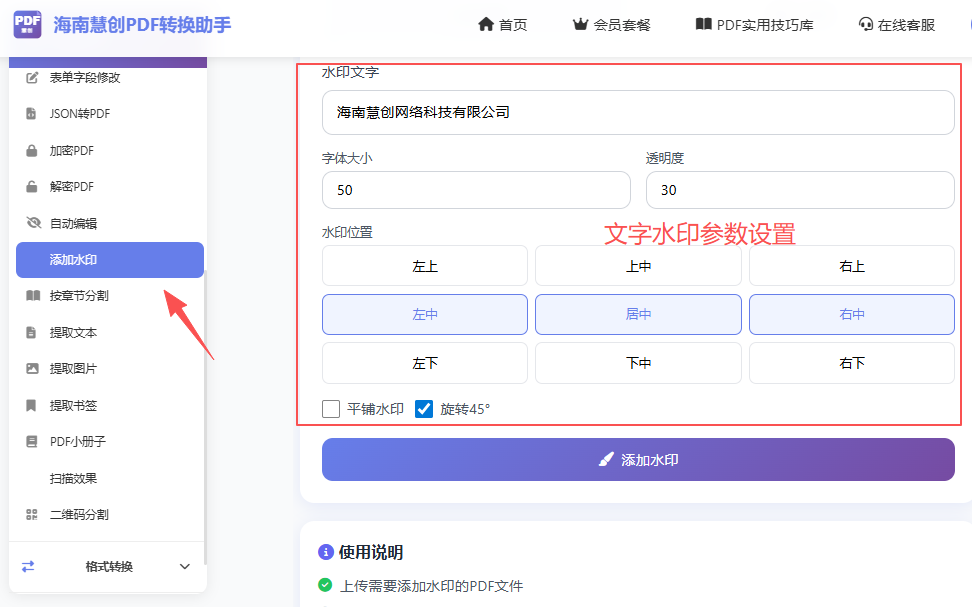Open 会员套餐 in top navigation
The width and height of the screenshot is (972, 607).
click(611, 25)
